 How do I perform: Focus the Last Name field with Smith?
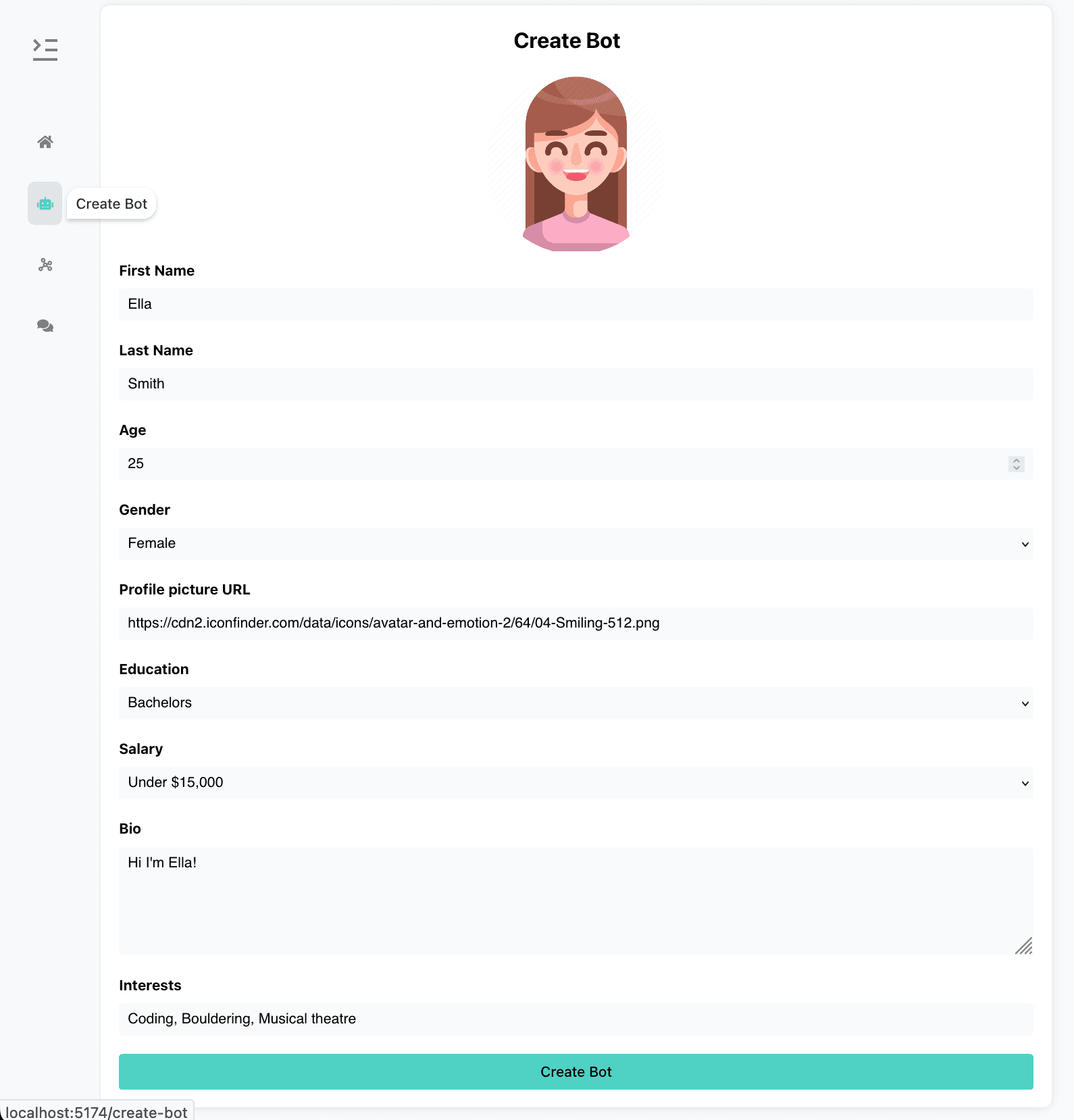pos(576,384)
